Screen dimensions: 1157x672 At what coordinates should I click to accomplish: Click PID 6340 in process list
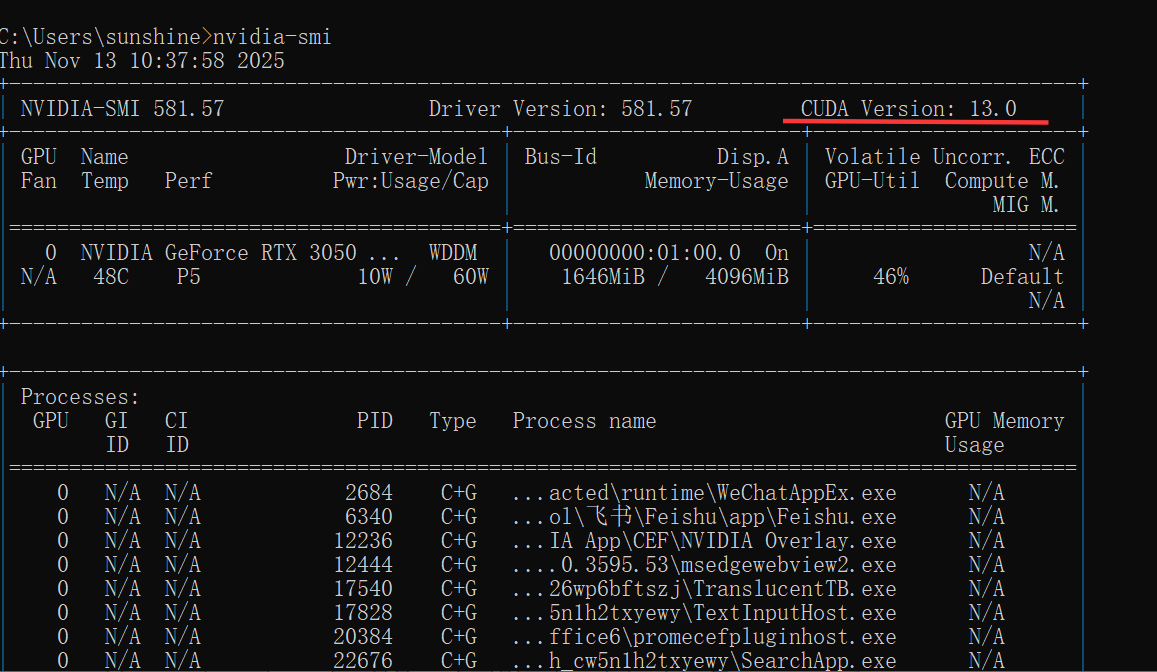369,517
